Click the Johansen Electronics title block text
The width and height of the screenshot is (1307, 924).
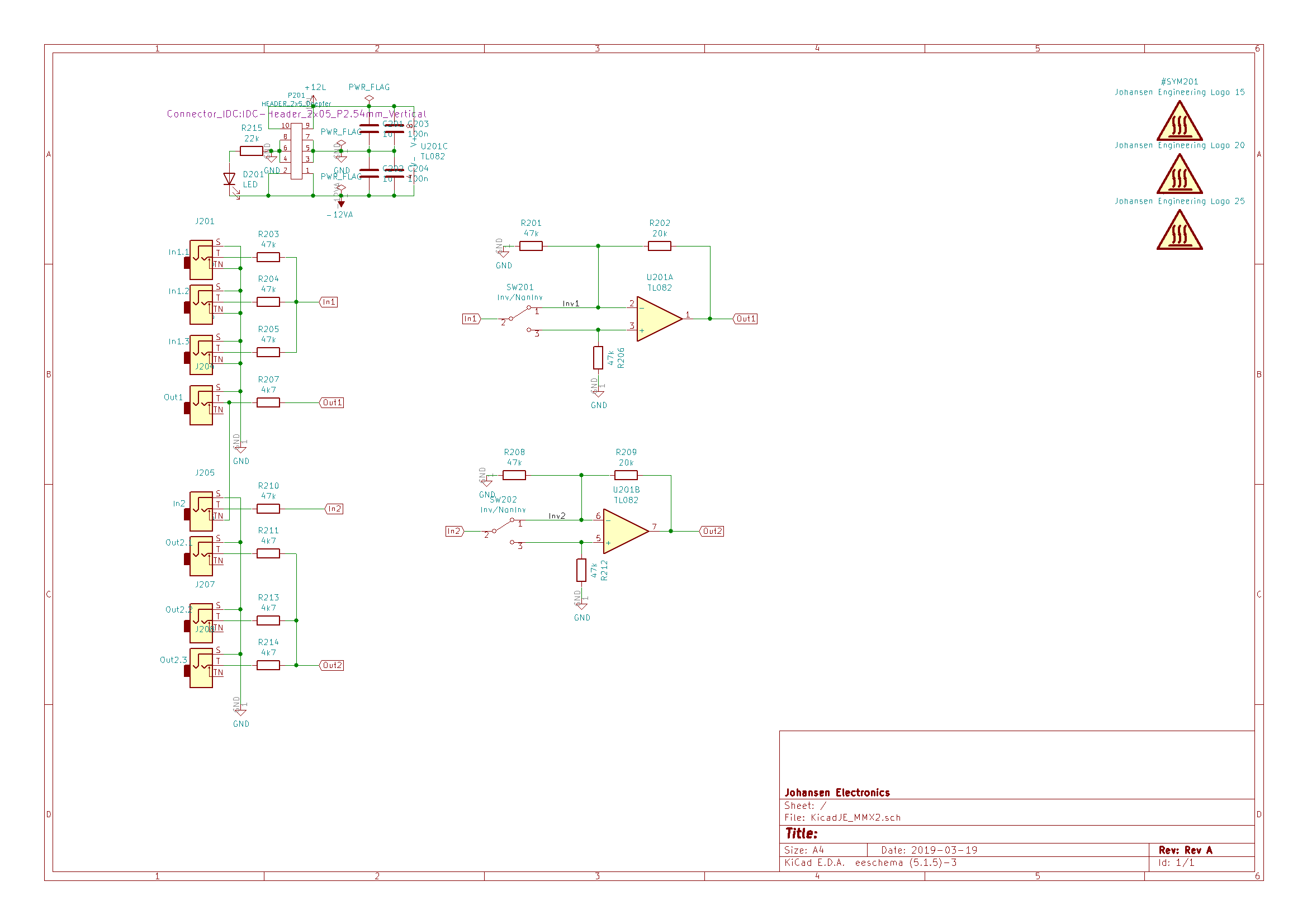837,793
